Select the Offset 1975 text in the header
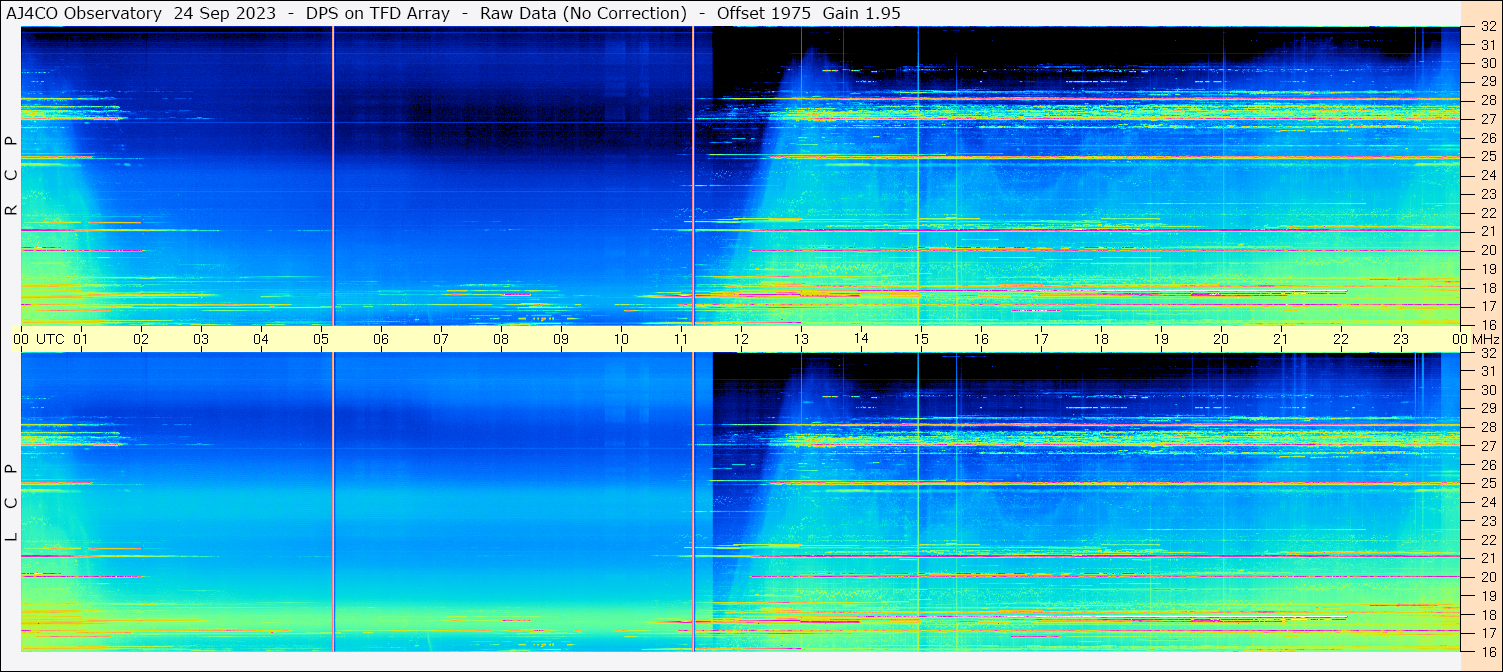 click(763, 13)
